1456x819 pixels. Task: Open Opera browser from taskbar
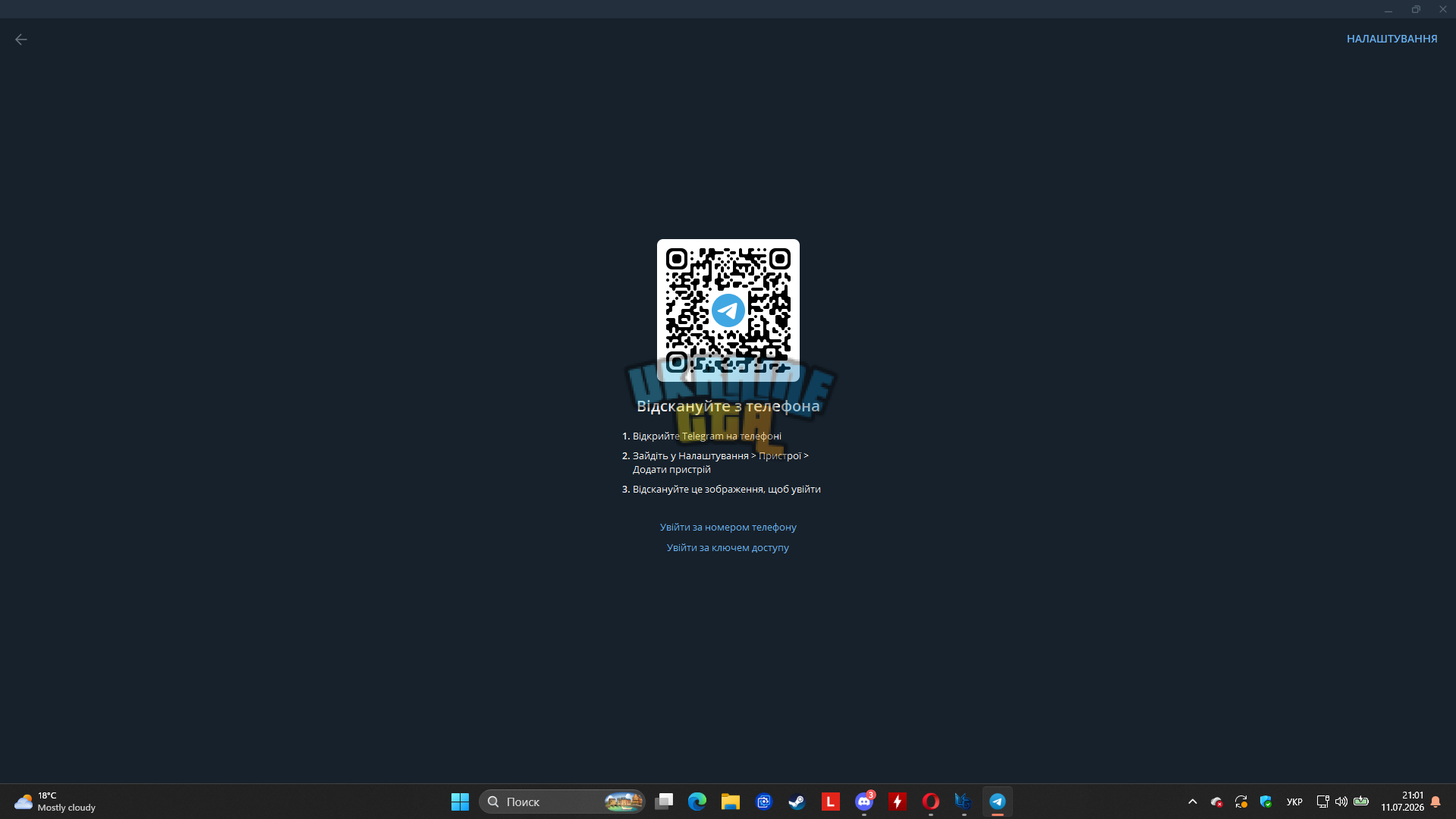(931, 802)
